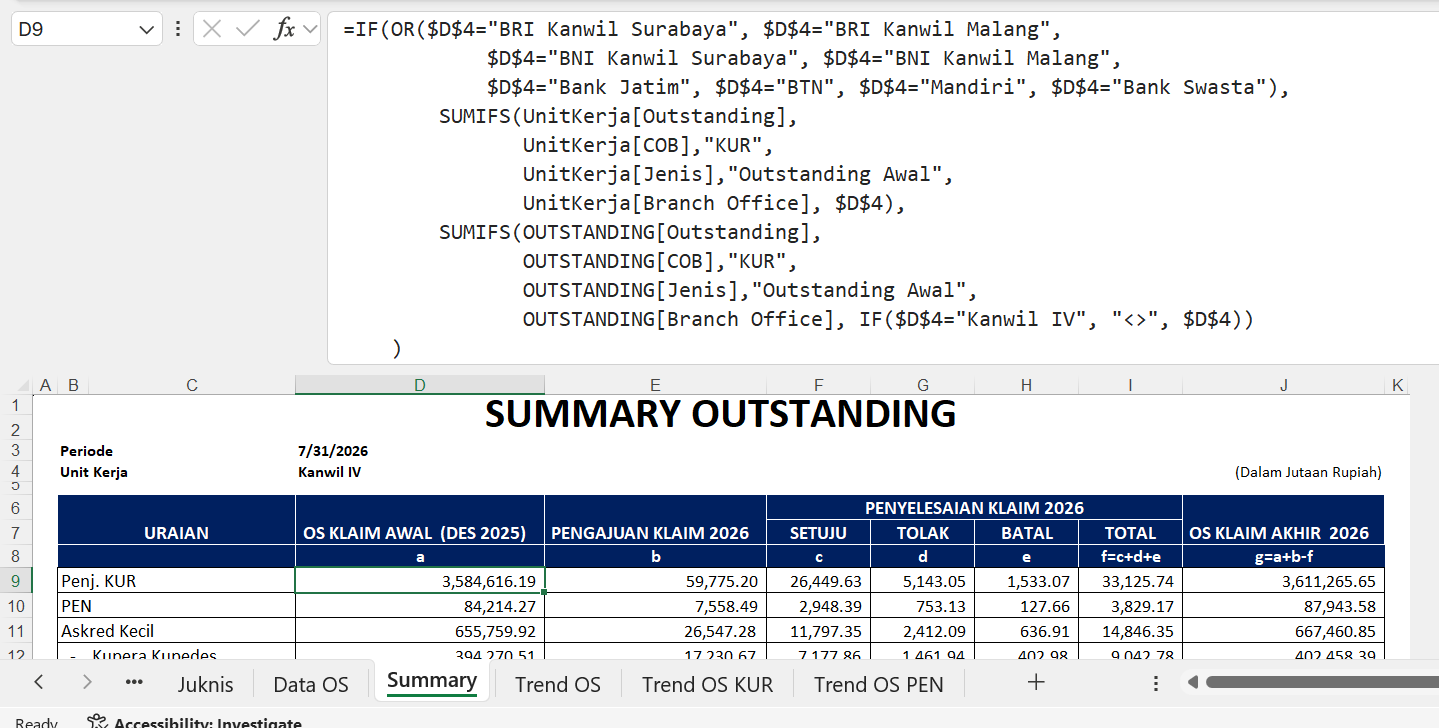The height and width of the screenshot is (728, 1439).
Task: Click the Unit Kerja value Kanwil IV
Action: [x=329, y=472]
